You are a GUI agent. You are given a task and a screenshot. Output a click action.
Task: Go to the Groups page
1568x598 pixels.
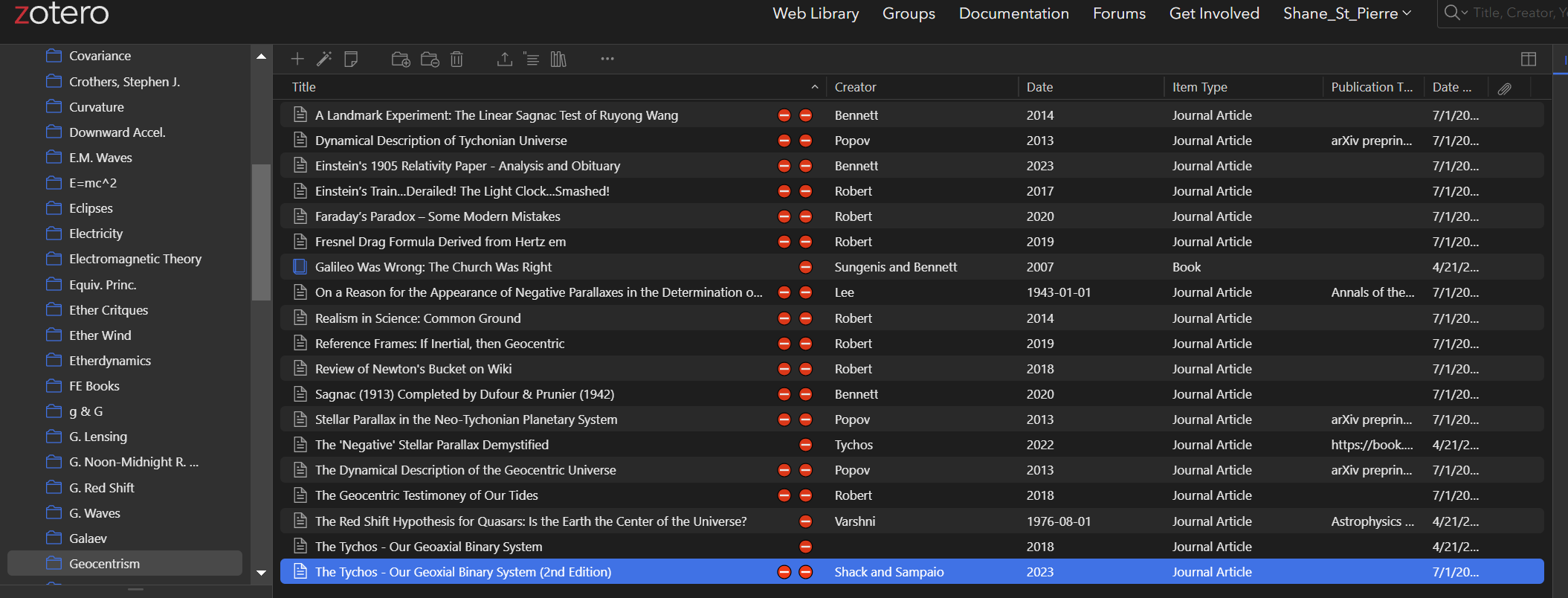click(909, 13)
